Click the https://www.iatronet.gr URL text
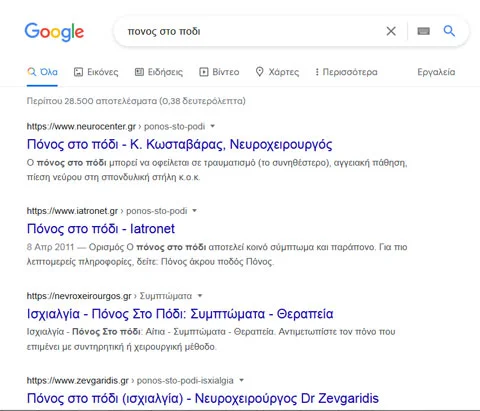Screen dimensions: 480x411 coord(72,211)
